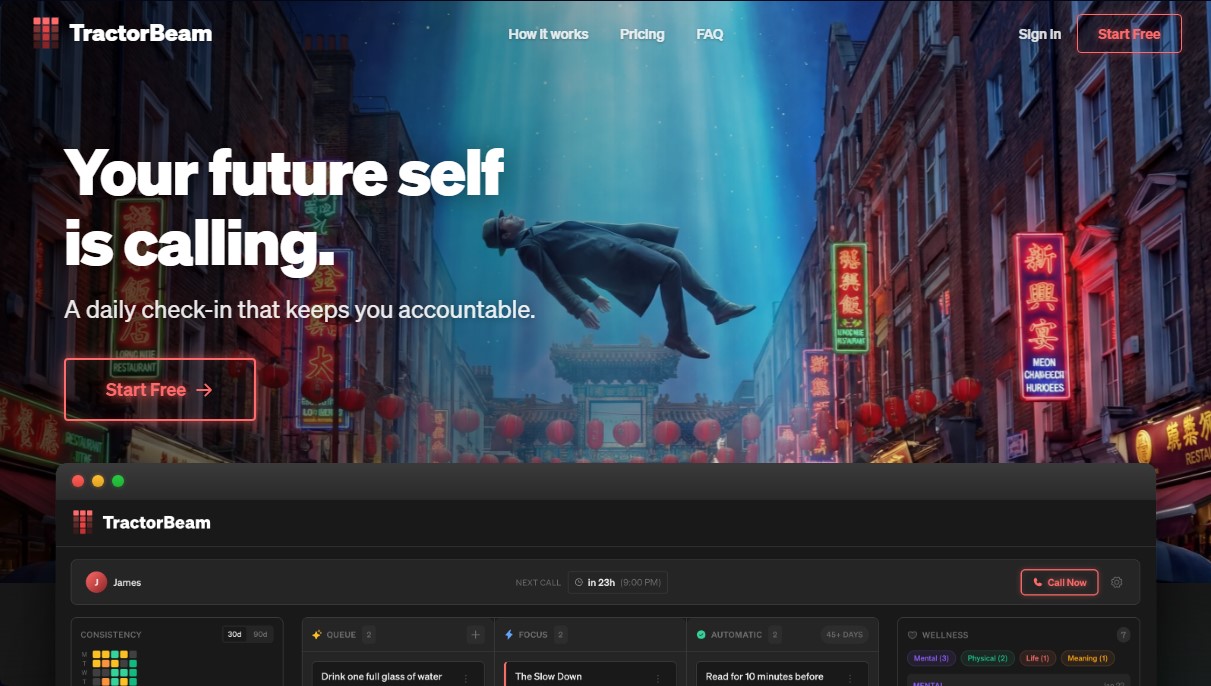Select the Mental (3) wellness tag
Screen dimensions: 1211x686
931,658
